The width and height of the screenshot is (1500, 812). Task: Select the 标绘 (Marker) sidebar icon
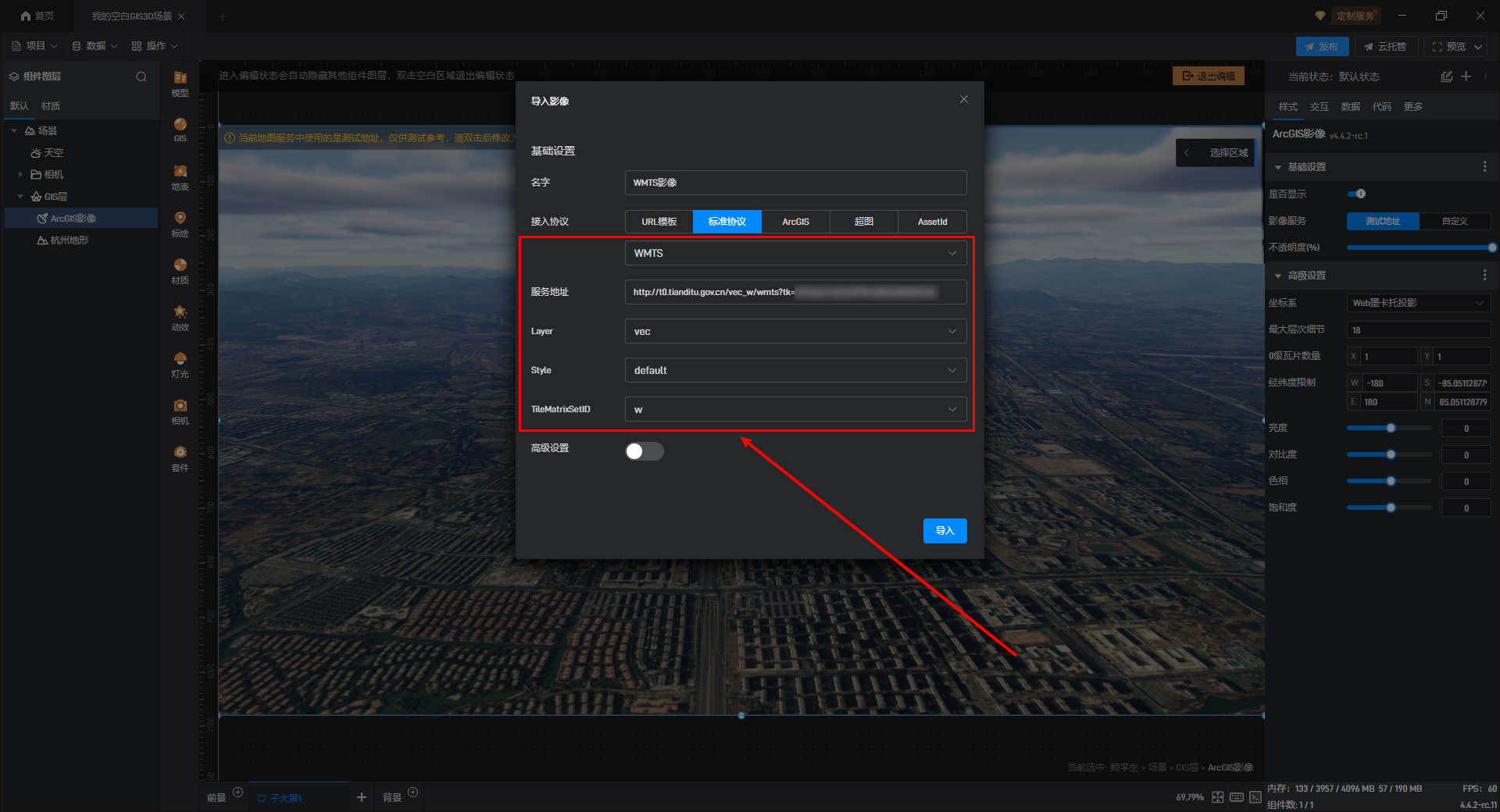coord(180,223)
